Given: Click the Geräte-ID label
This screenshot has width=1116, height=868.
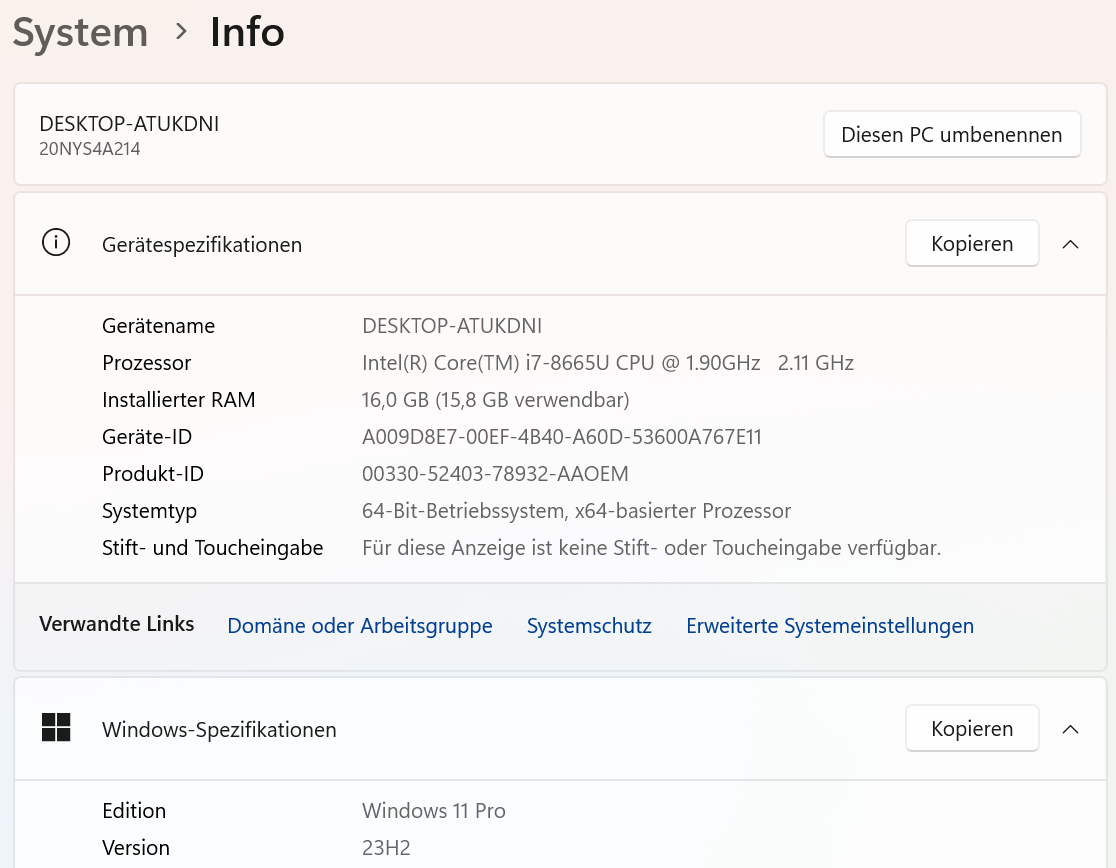Looking at the screenshot, I should (x=147, y=437).
